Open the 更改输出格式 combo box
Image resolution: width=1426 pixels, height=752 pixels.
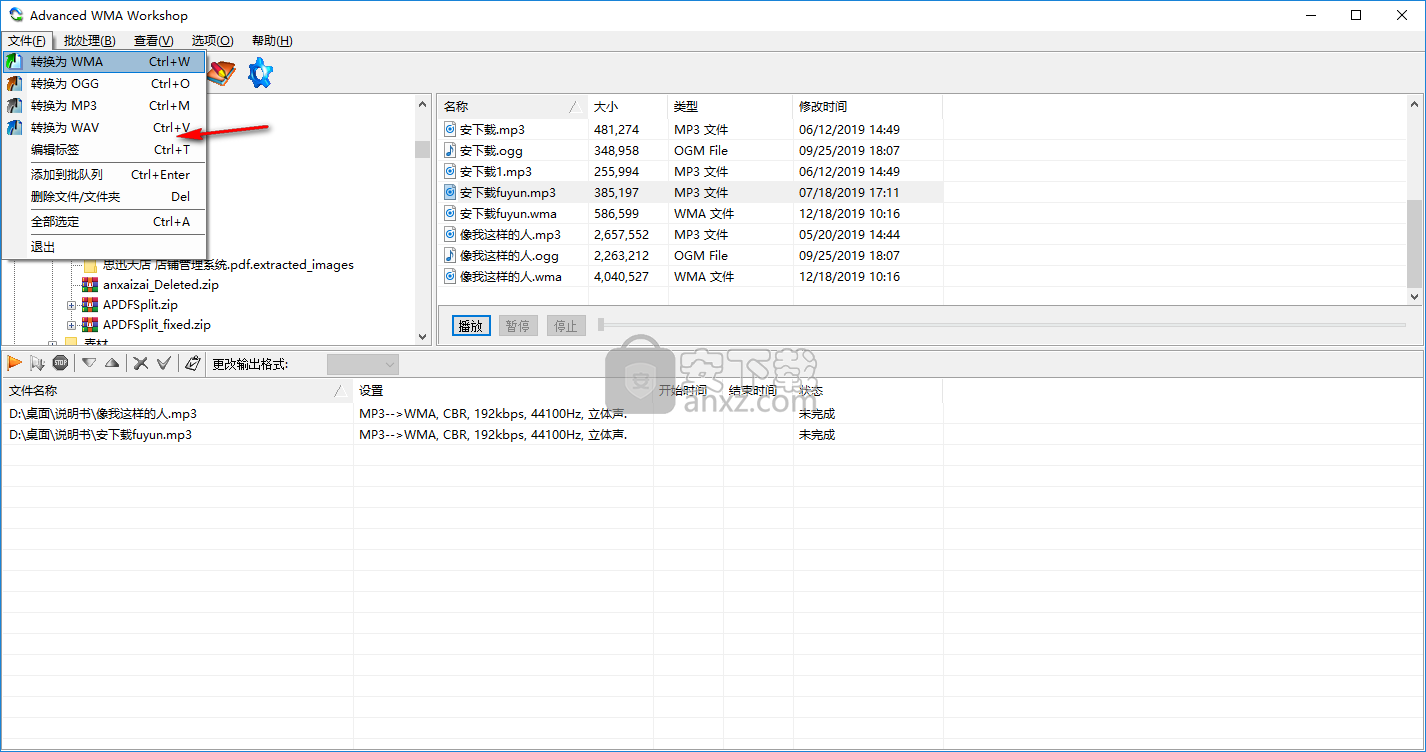[x=362, y=364]
